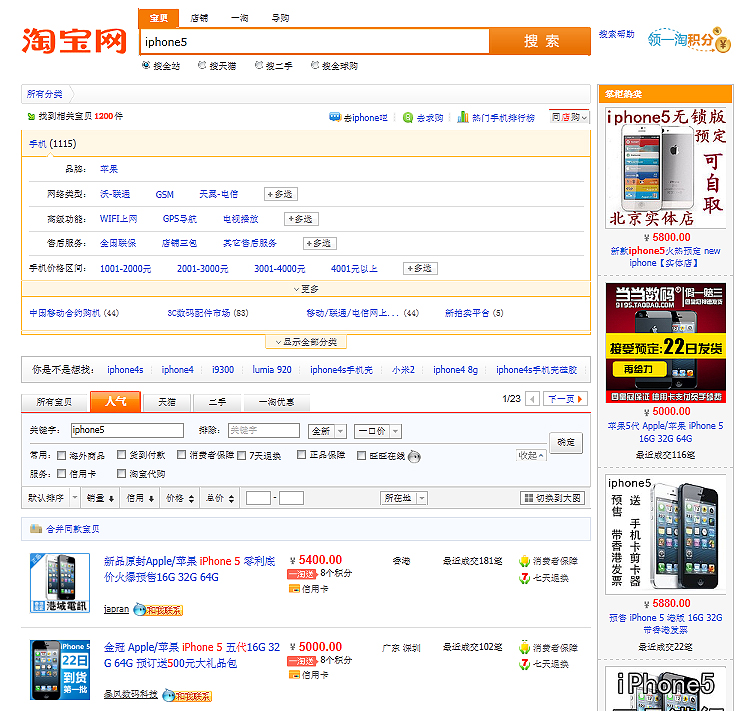Open the 所在地 location dropdown
Screen dimensions: 751x711
click(404, 498)
